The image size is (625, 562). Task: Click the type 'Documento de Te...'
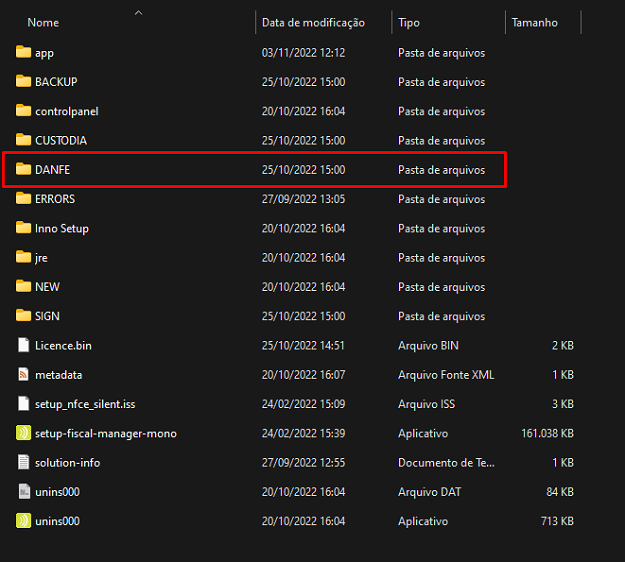446,462
